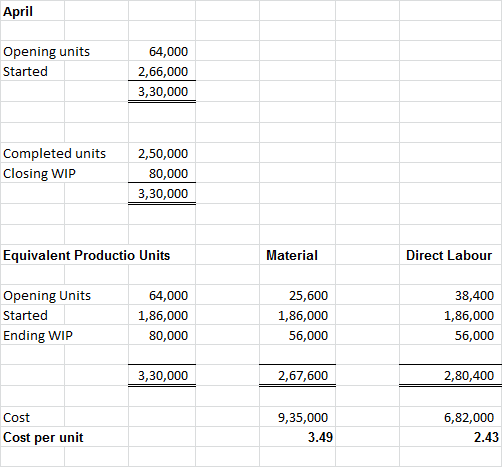The image size is (502, 467).
Task: Select the 2,66,000 started units cell
Action: tap(163, 71)
